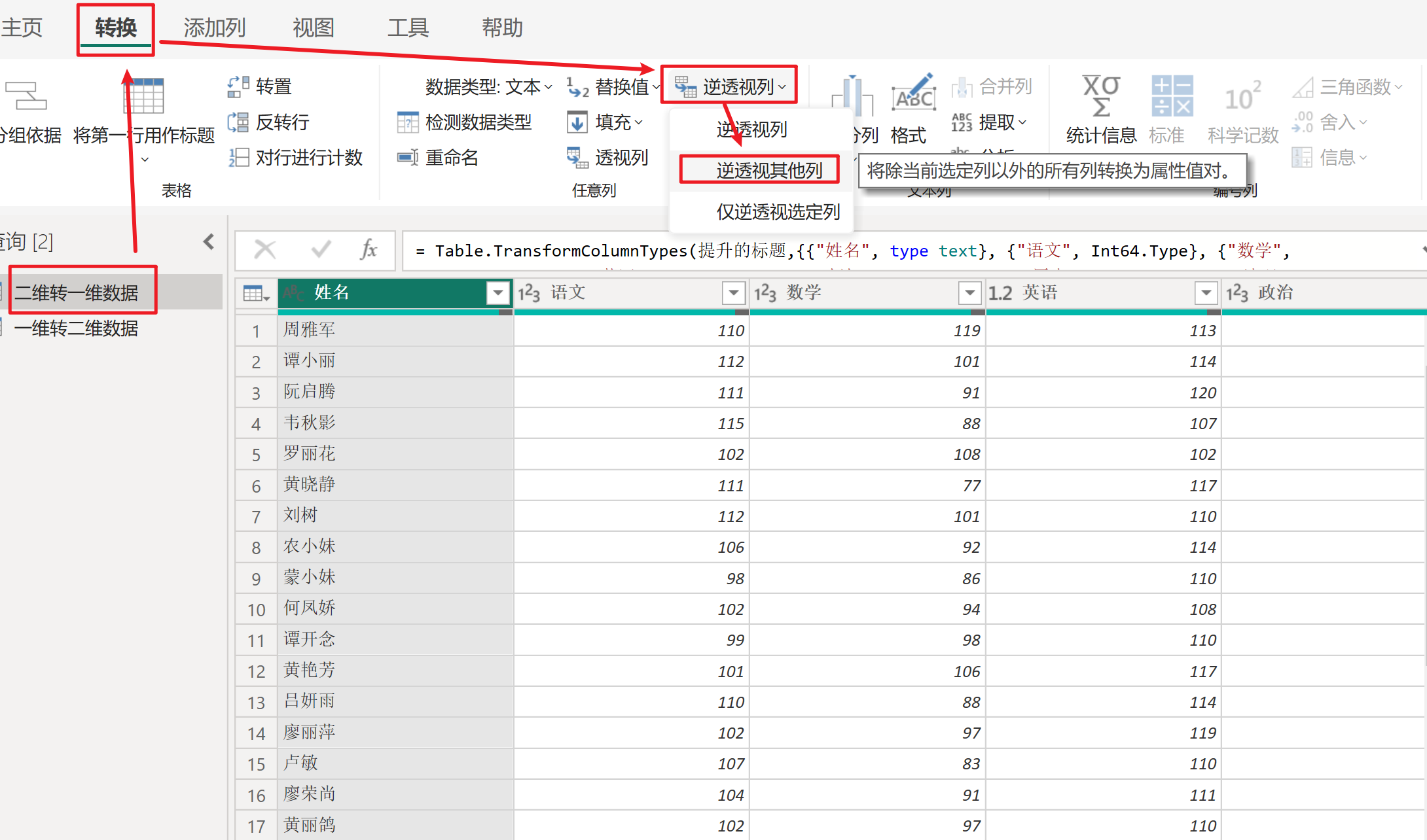Choose 仅逆透视选定列 from the menu
Viewport: 1427px width, 840px height.
pos(778,212)
